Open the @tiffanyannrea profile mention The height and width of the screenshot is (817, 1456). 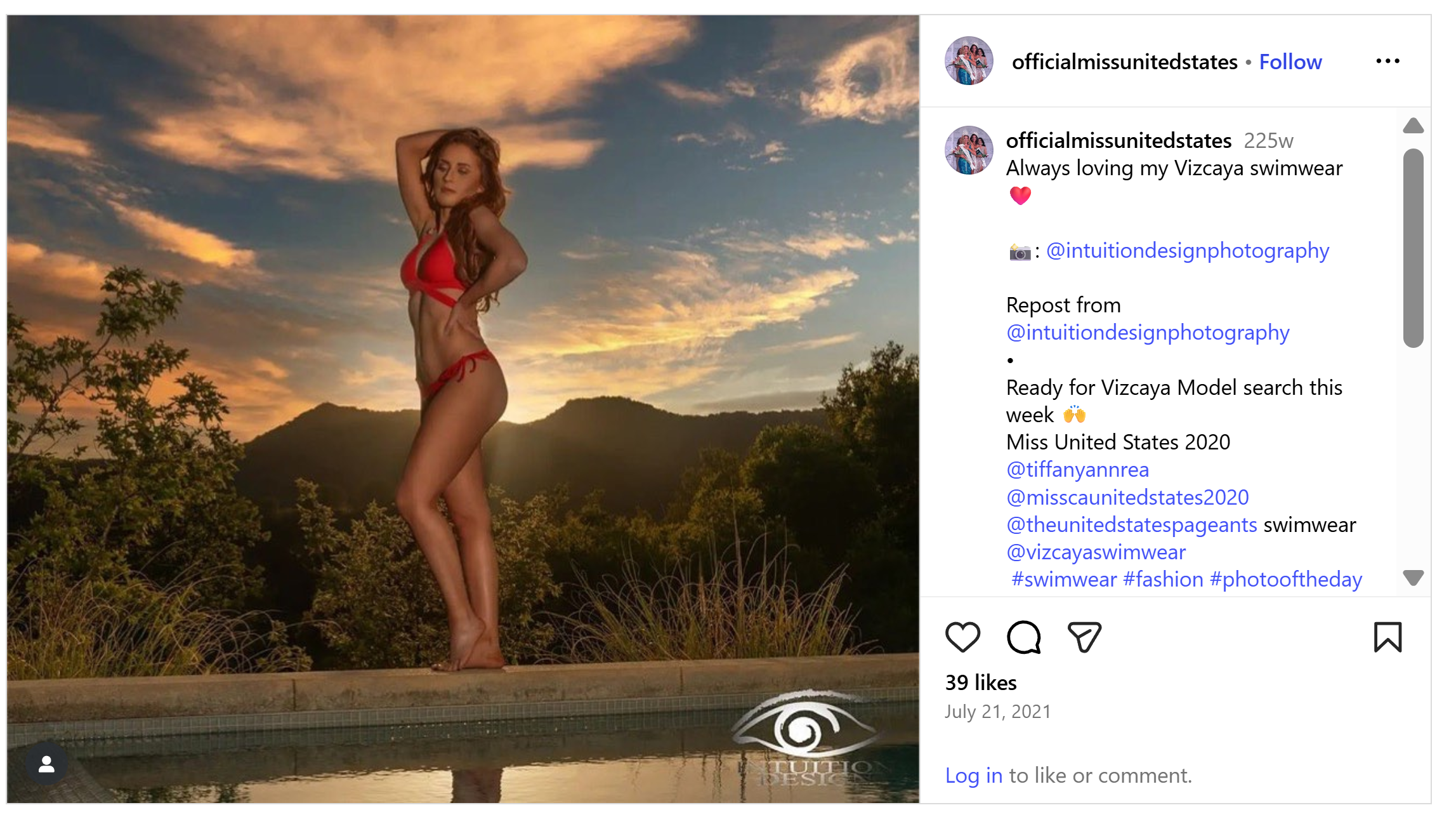point(1077,470)
